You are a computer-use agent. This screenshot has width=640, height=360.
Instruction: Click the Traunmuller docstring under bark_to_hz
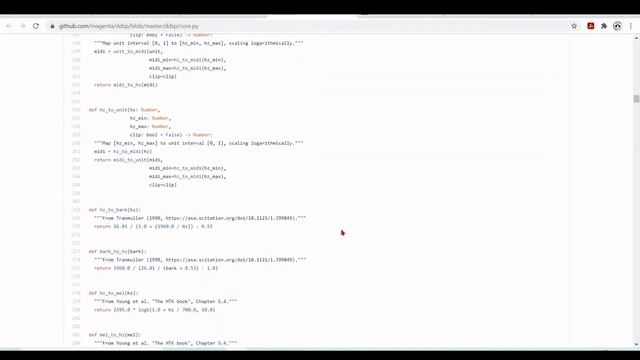200,260
